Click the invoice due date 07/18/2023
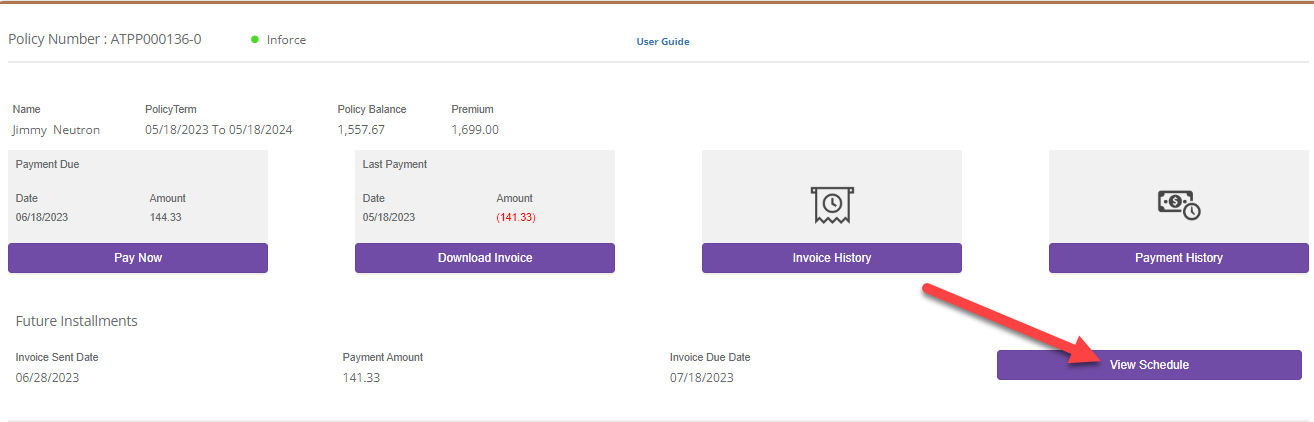This screenshot has height=422, width=1314. (x=702, y=378)
